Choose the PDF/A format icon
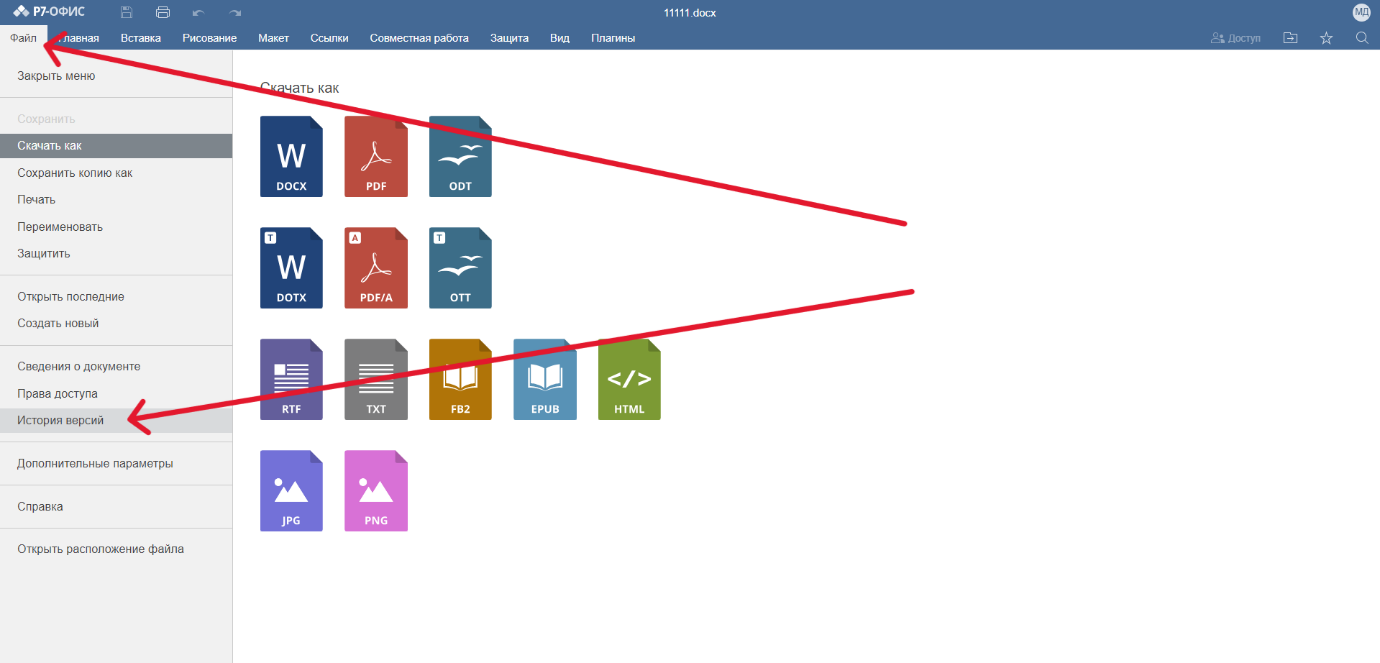Image resolution: width=1380 pixels, height=663 pixels. (x=376, y=268)
